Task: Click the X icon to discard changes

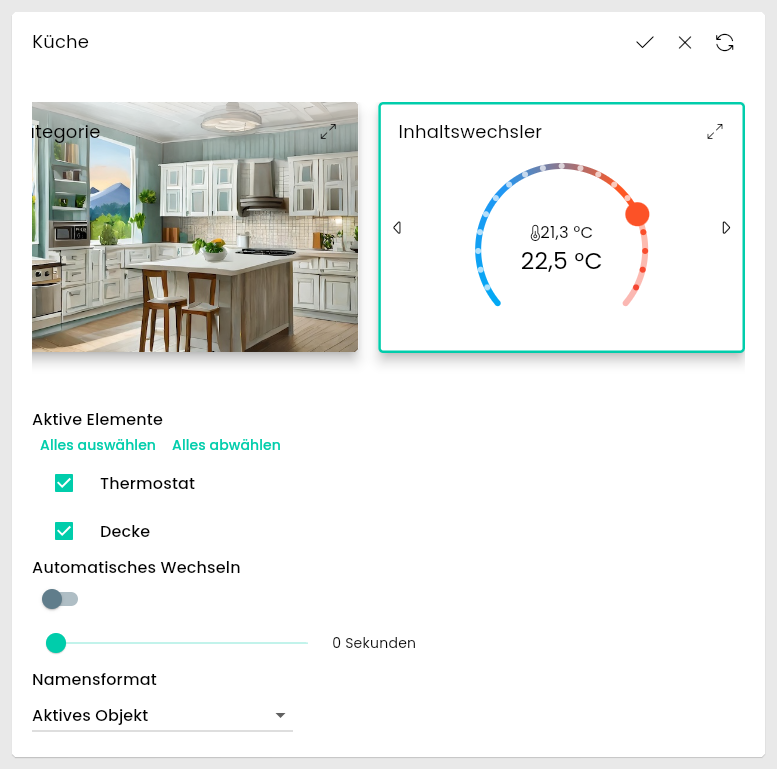Action: pyautogui.click(x=685, y=42)
